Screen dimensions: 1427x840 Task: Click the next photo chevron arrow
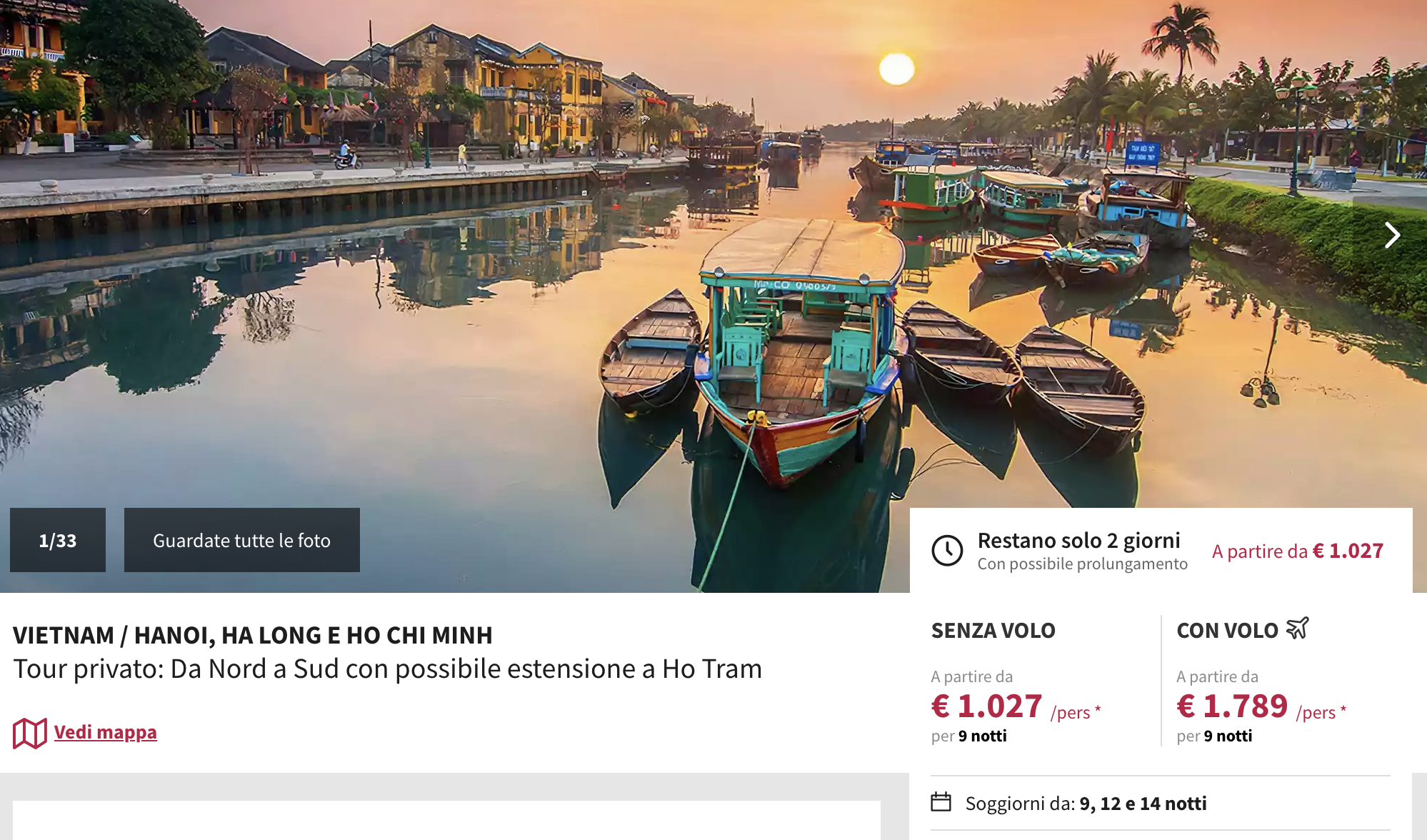(1392, 235)
